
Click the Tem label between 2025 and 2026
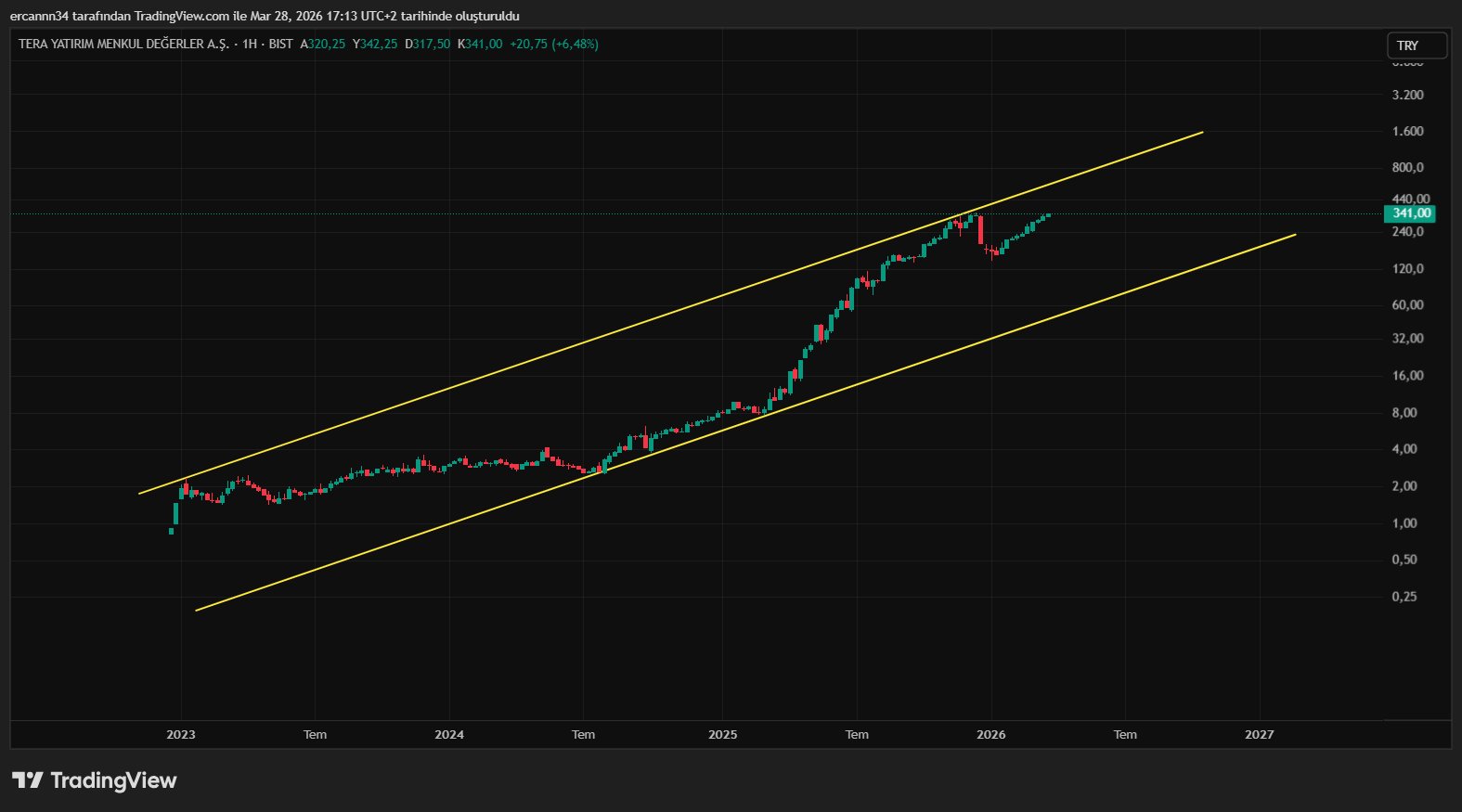point(858,734)
